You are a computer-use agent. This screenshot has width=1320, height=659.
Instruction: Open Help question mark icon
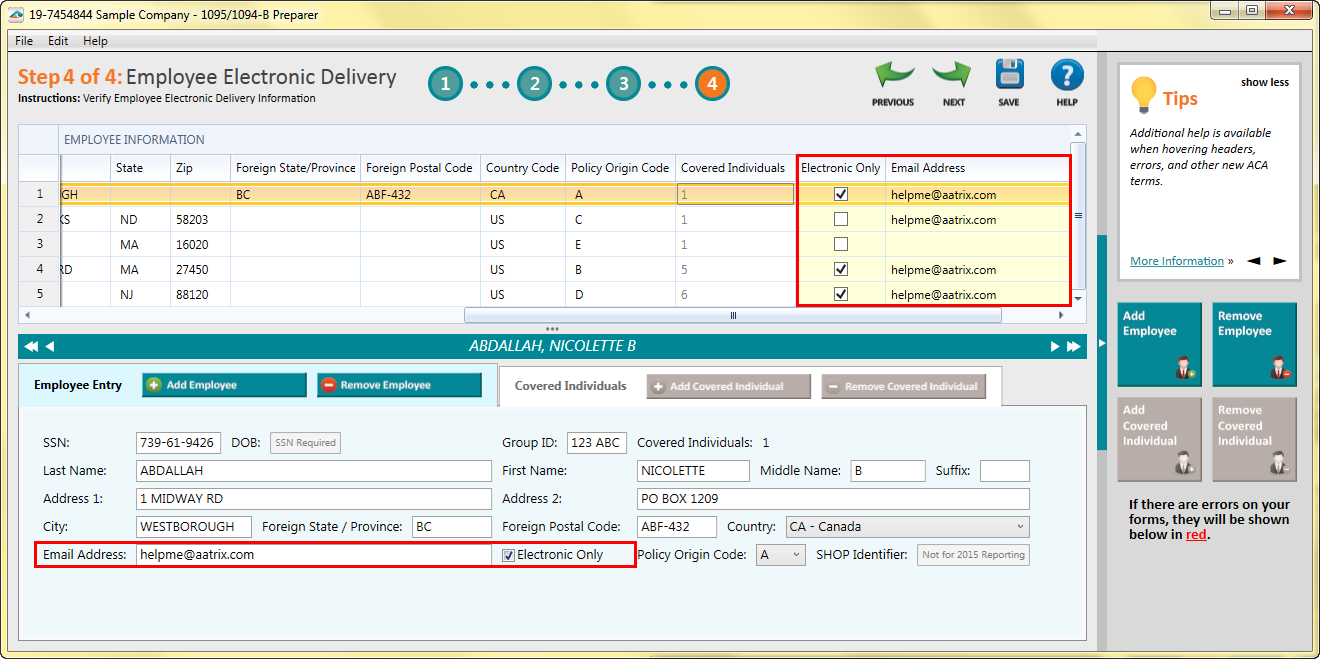(1067, 77)
